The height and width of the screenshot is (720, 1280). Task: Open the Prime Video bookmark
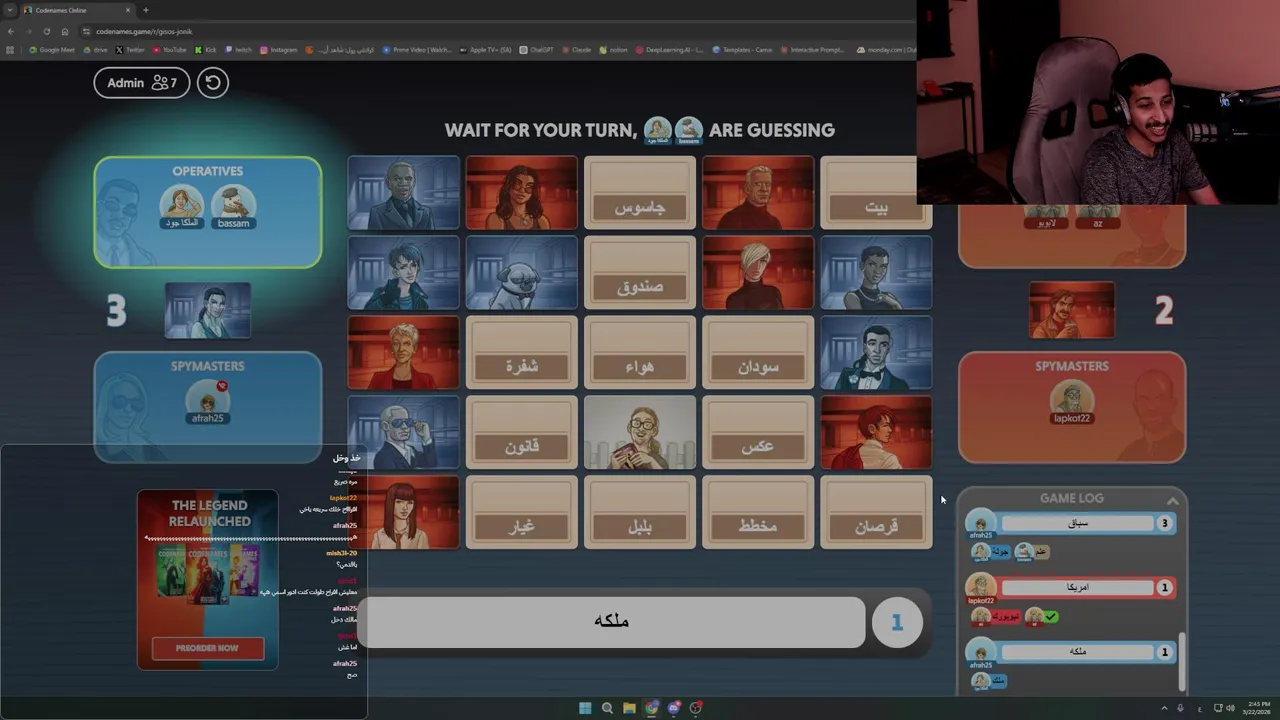point(417,49)
